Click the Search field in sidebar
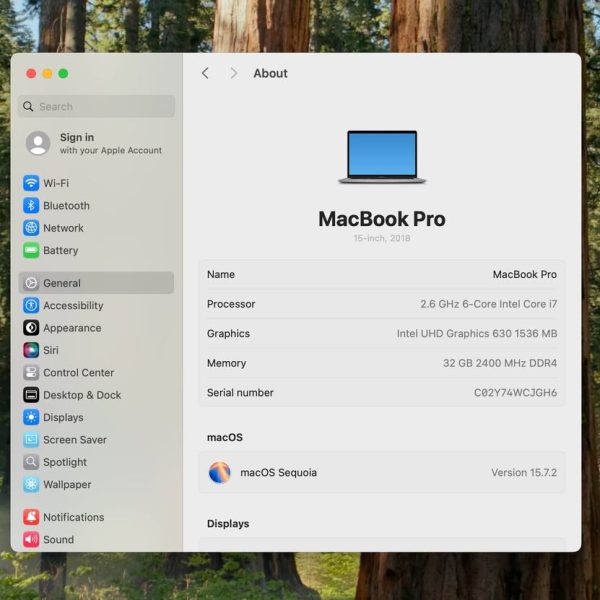The image size is (600, 600). point(96,106)
